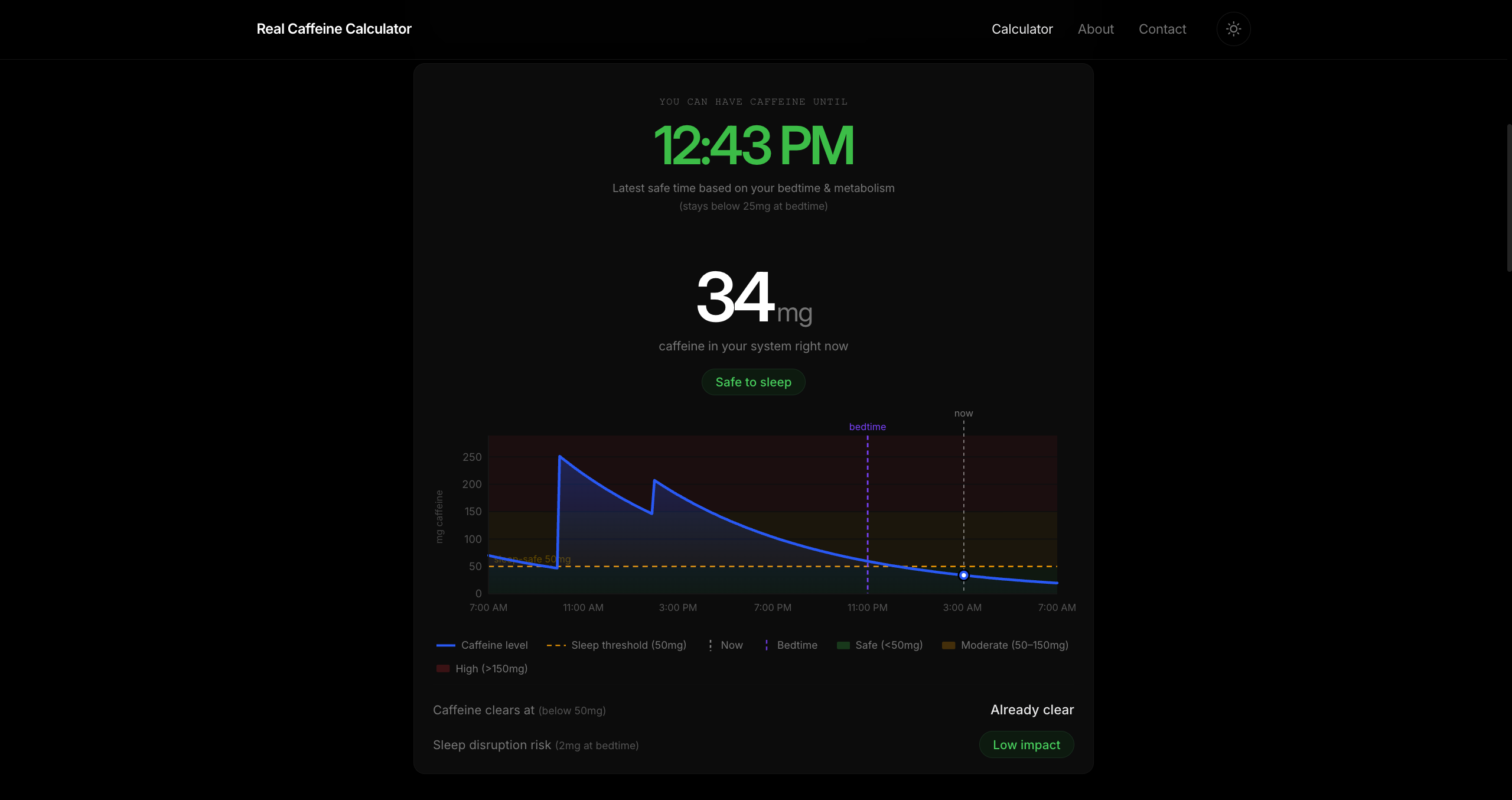Click the page vertical scrollbar thumb

(x=1509, y=198)
